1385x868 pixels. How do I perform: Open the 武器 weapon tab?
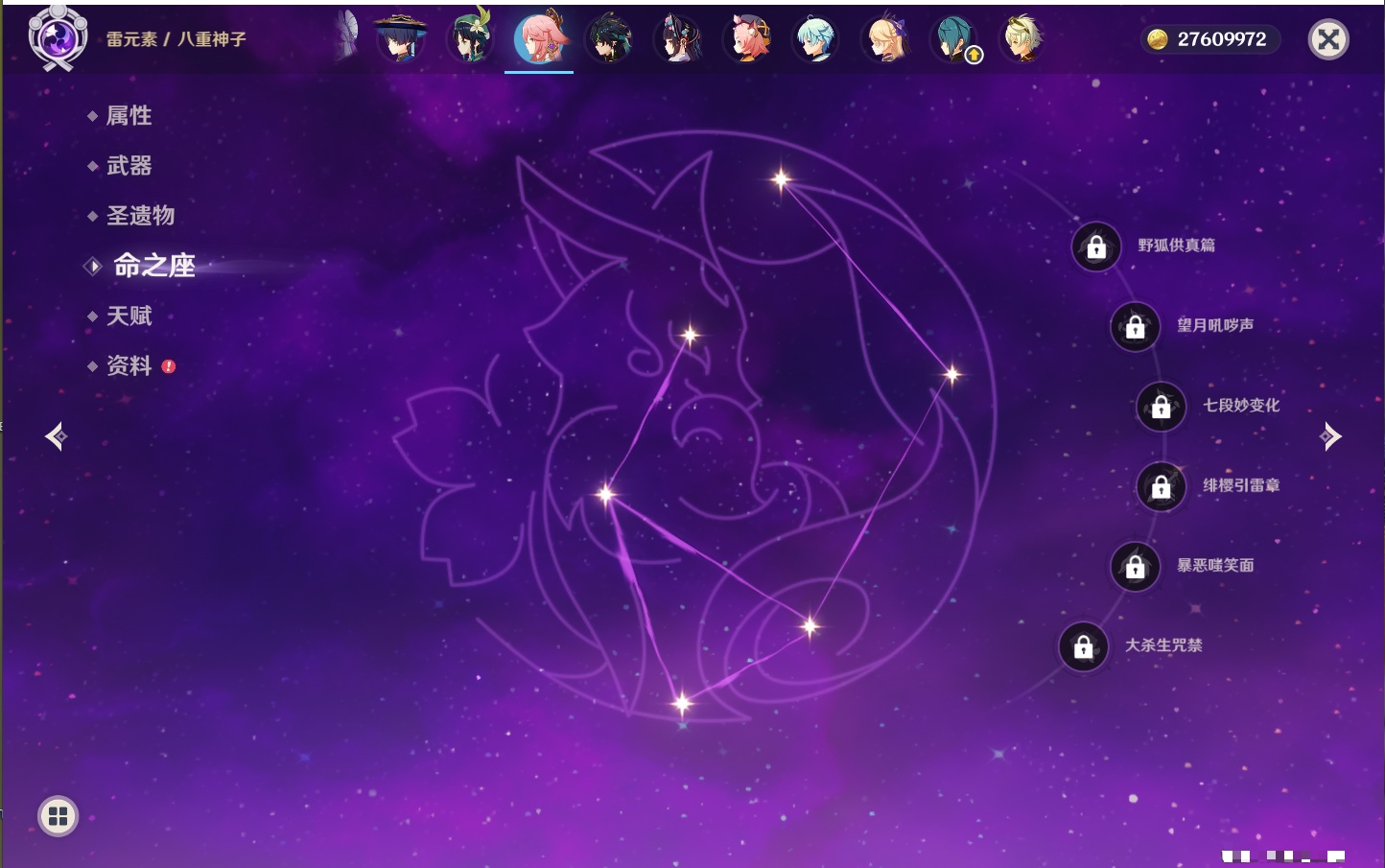click(x=129, y=166)
